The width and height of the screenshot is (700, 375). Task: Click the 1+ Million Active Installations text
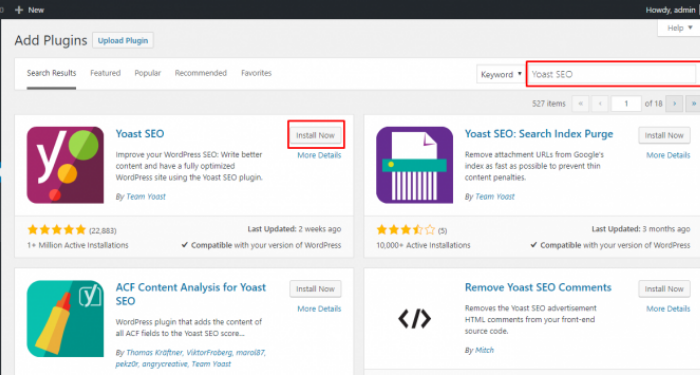coord(78,245)
